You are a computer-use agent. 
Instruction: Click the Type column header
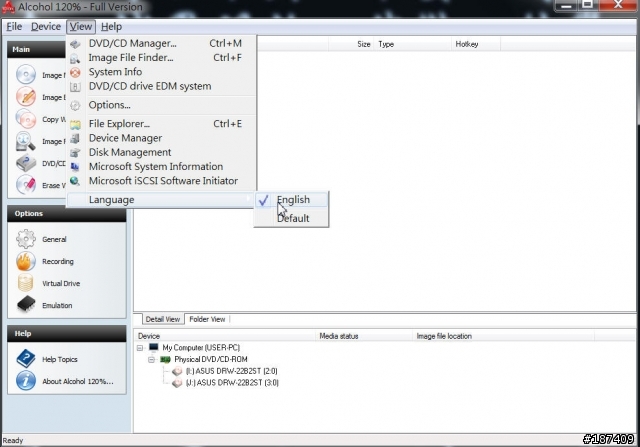(413, 44)
